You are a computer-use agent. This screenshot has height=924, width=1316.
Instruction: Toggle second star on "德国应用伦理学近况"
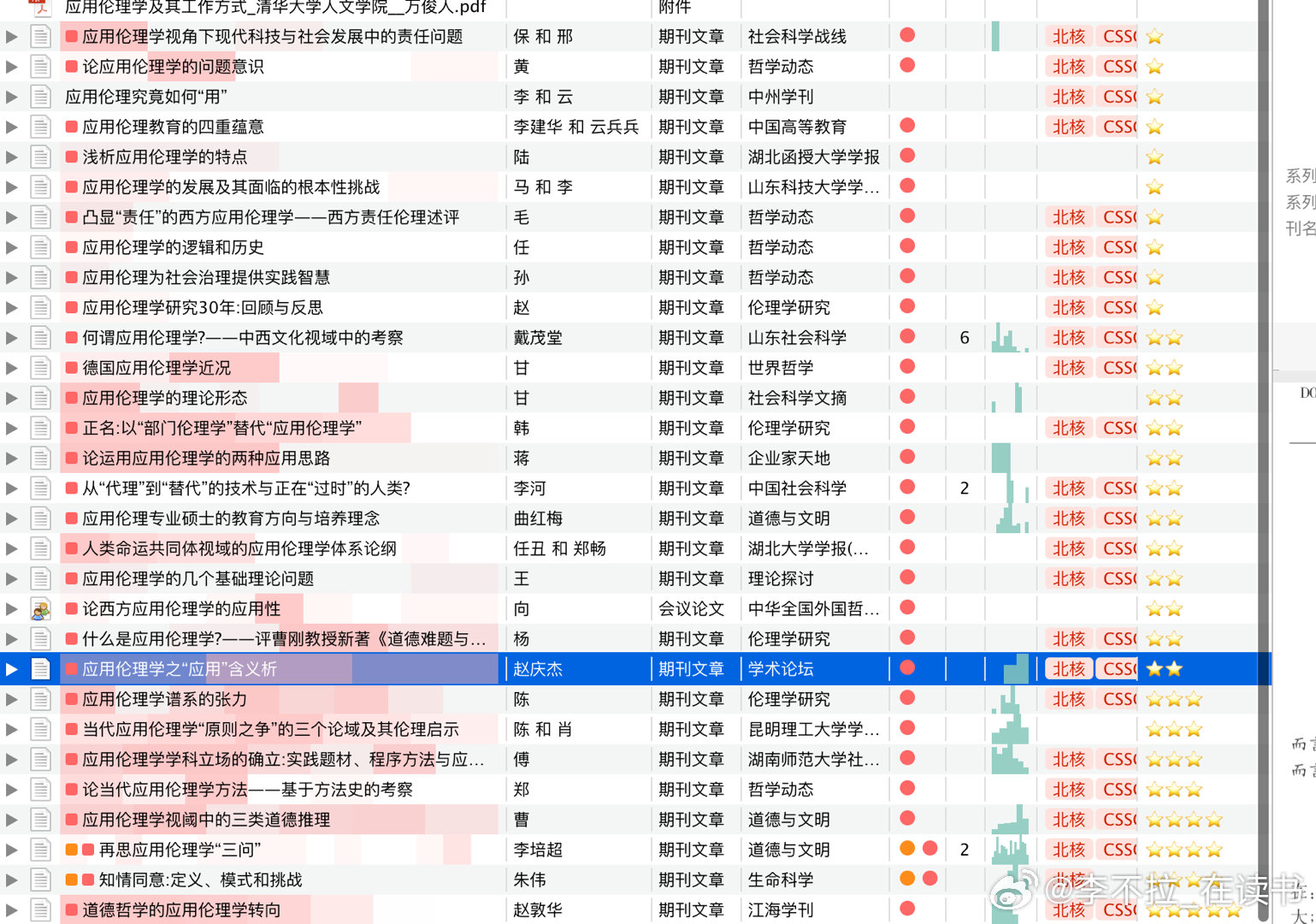point(1172,368)
